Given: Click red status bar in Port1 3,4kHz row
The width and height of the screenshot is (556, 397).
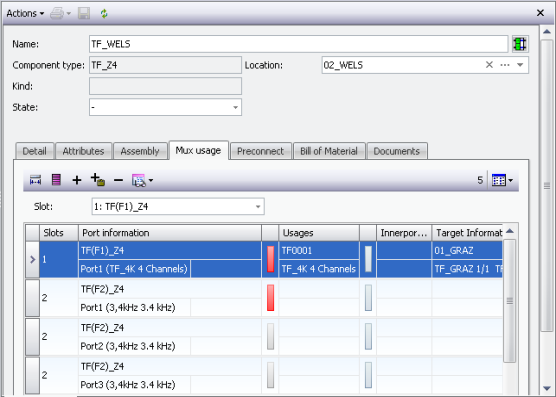Looking at the screenshot, I should pos(271,298).
